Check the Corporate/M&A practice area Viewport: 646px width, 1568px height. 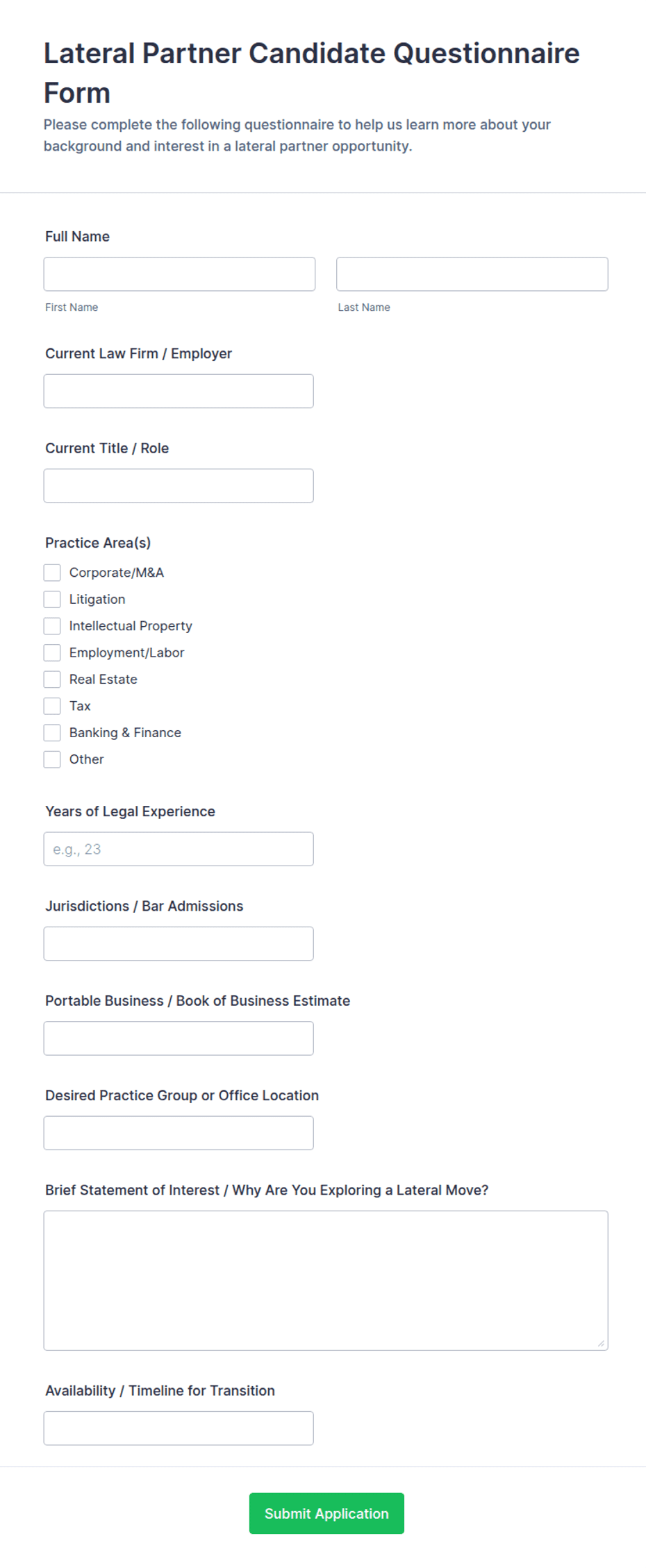[52, 573]
